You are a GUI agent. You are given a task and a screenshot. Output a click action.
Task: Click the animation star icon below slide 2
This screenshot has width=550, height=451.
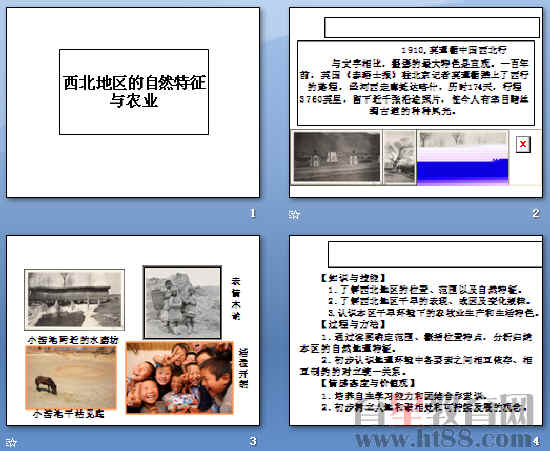click(x=294, y=214)
